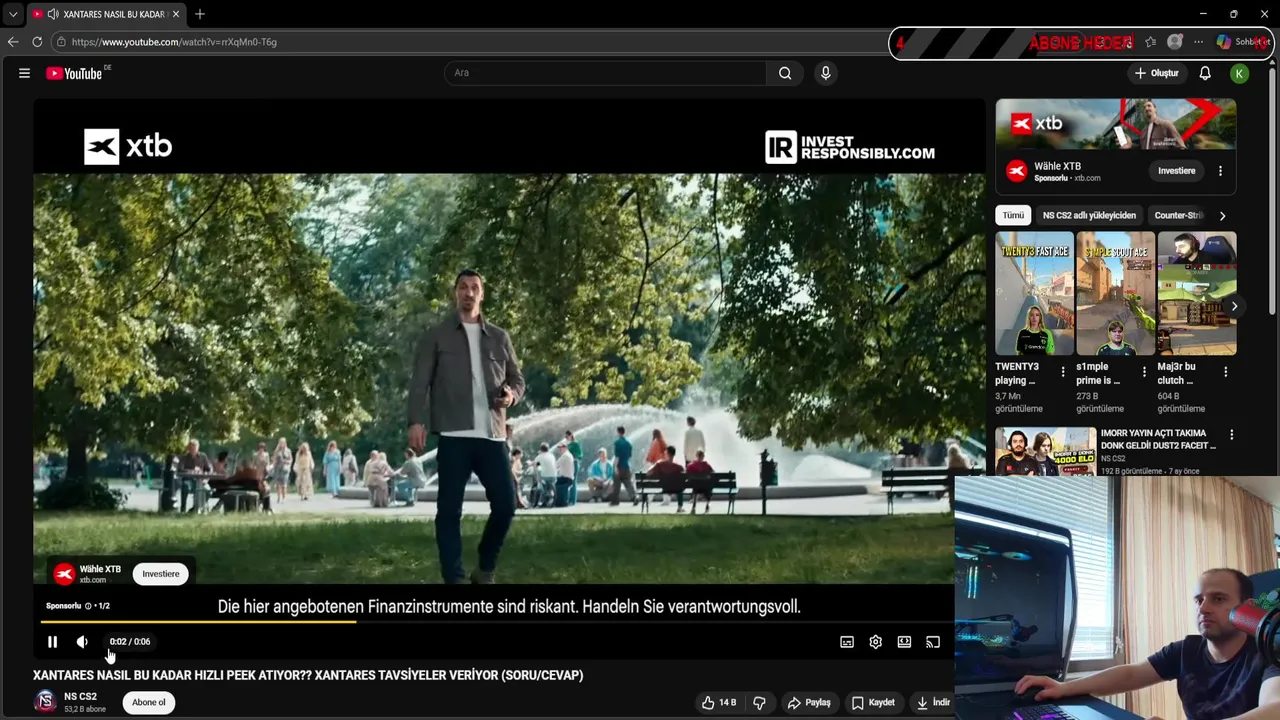This screenshot has height=720, width=1280.
Task: Close the XANTARES NASIL BU KADAR tab
Action: click(x=176, y=14)
